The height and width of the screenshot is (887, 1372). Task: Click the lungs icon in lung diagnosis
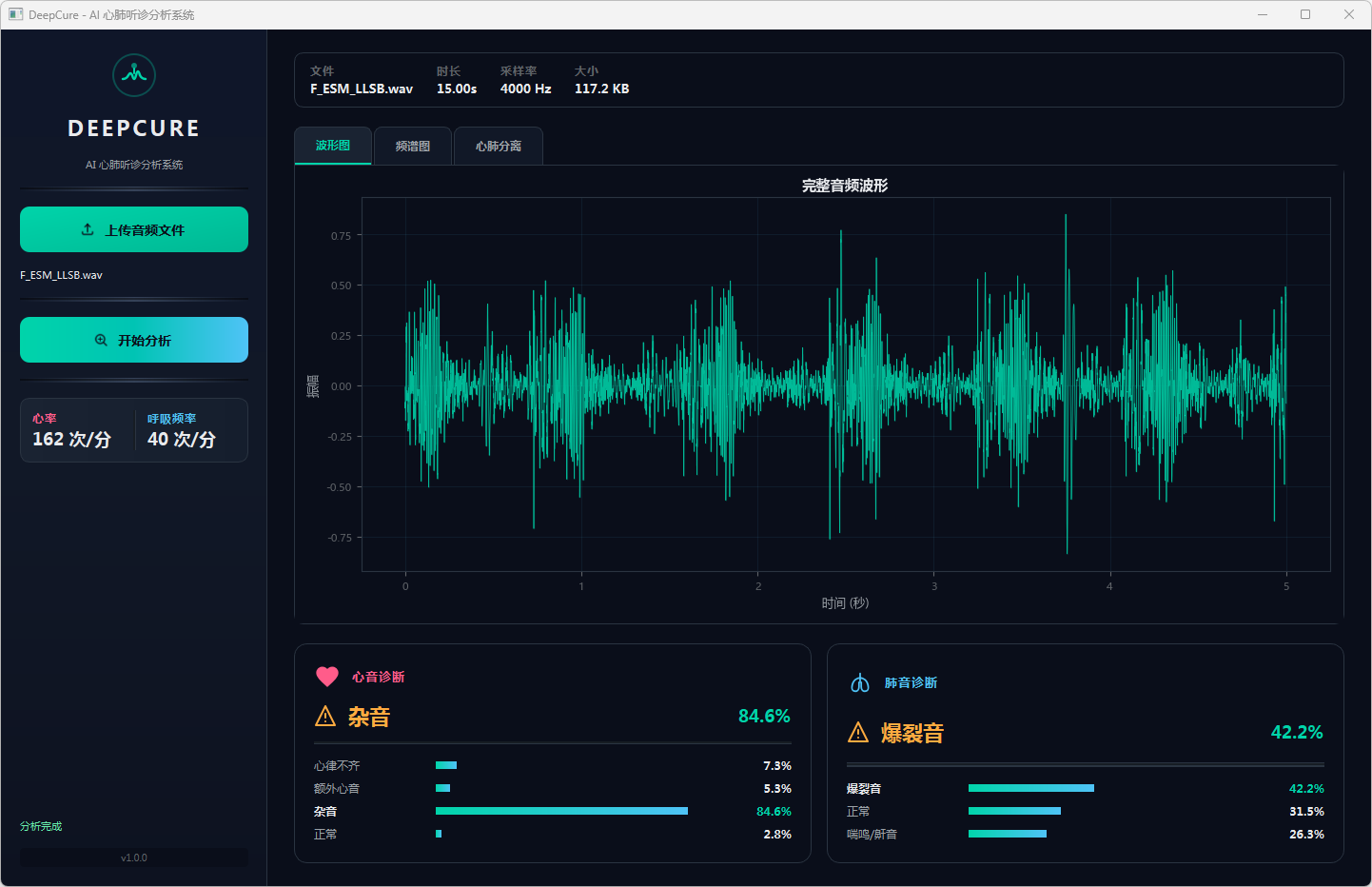click(x=860, y=683)
